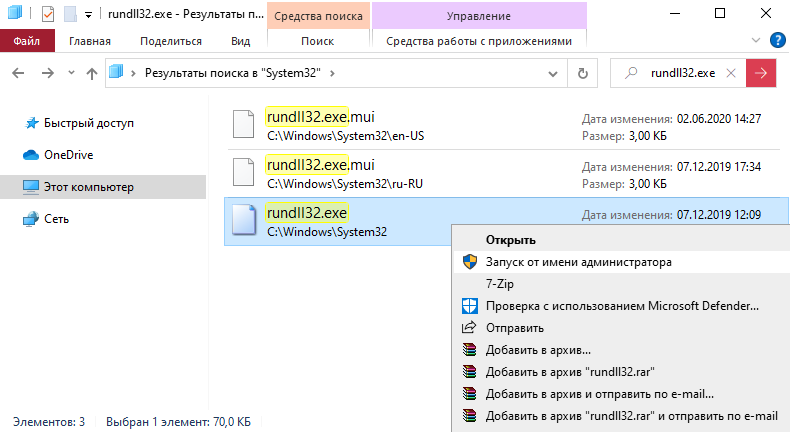This screenshot has width=790, height=432.
Task: Select Быстрый доступ in the navigation pane
Action: click(x=89, y=123)
